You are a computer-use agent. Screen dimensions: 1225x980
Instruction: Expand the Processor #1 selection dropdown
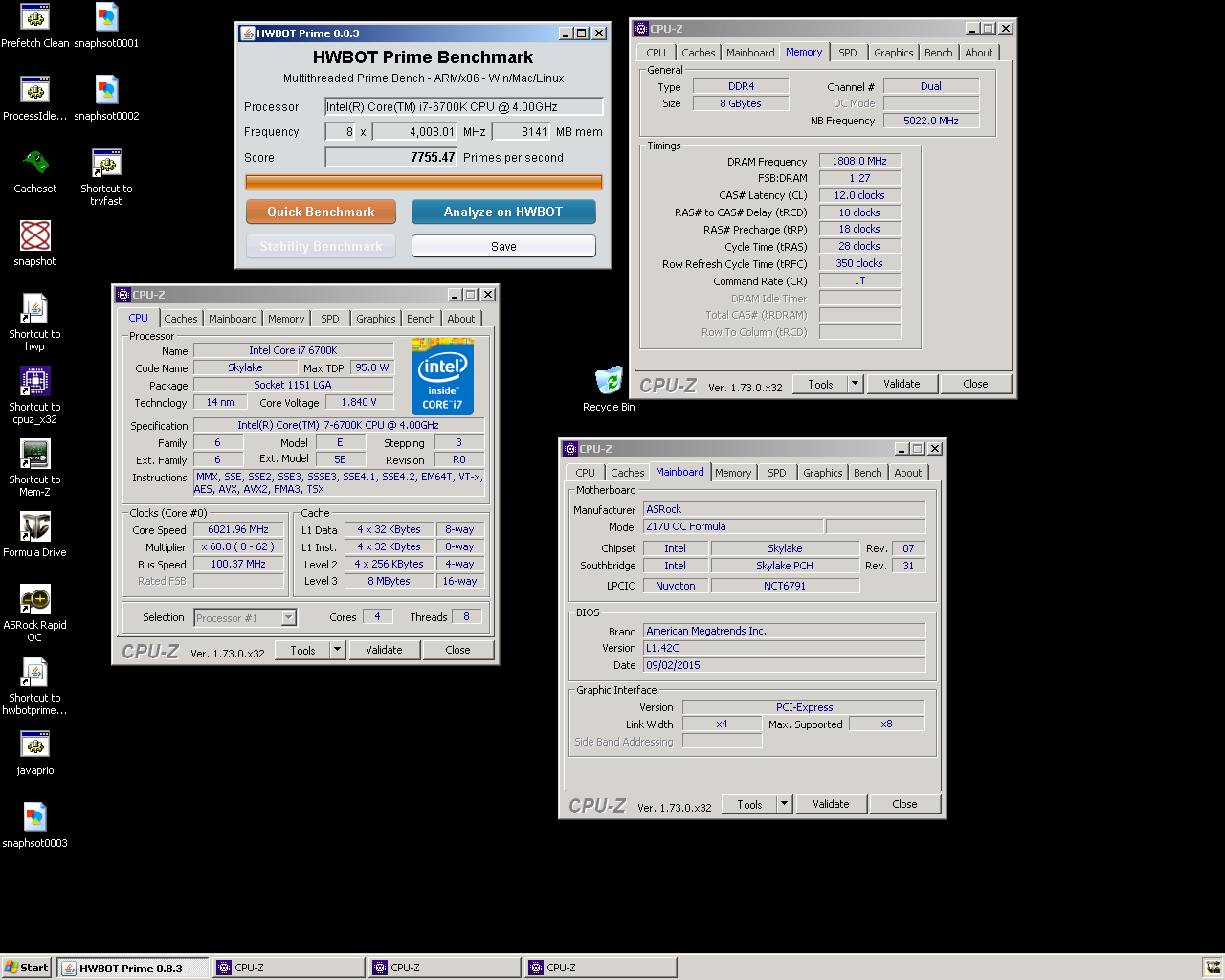(x=288, y=618)
